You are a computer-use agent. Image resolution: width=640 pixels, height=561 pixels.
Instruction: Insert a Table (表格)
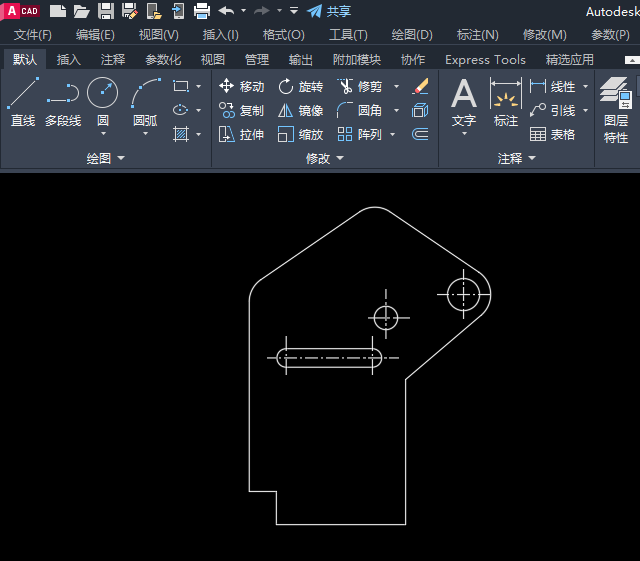click(552, 134)
